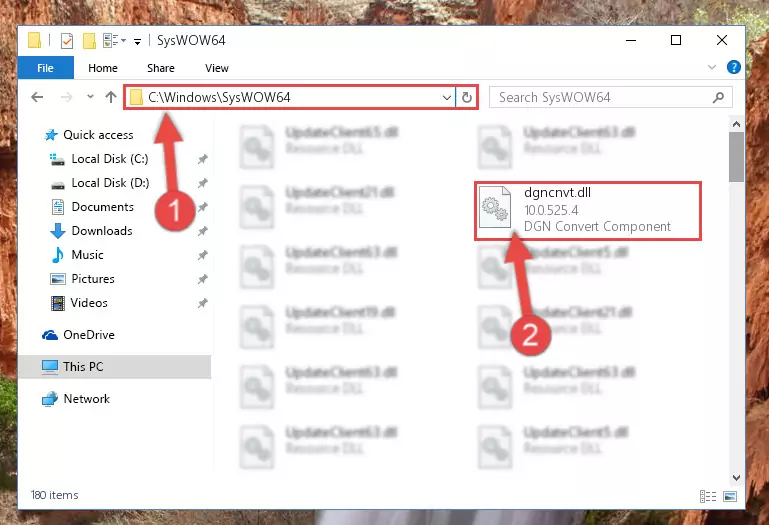Switch to Details view in status bar
The width and height of the screenshot is (769, 525).
tap(708, 497)
